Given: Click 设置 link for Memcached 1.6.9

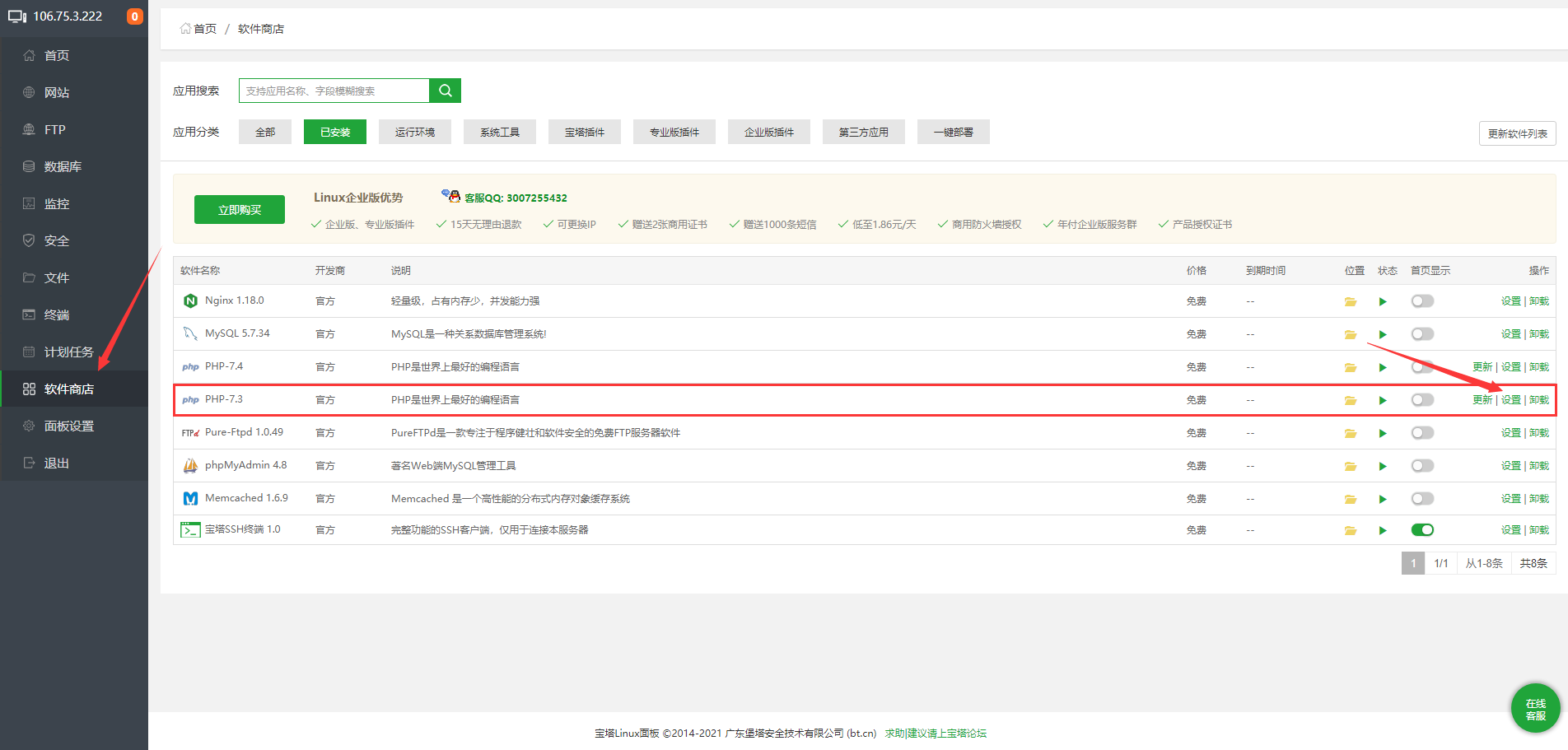Looking at the screenshot, I should click(x=1511, y=499).
